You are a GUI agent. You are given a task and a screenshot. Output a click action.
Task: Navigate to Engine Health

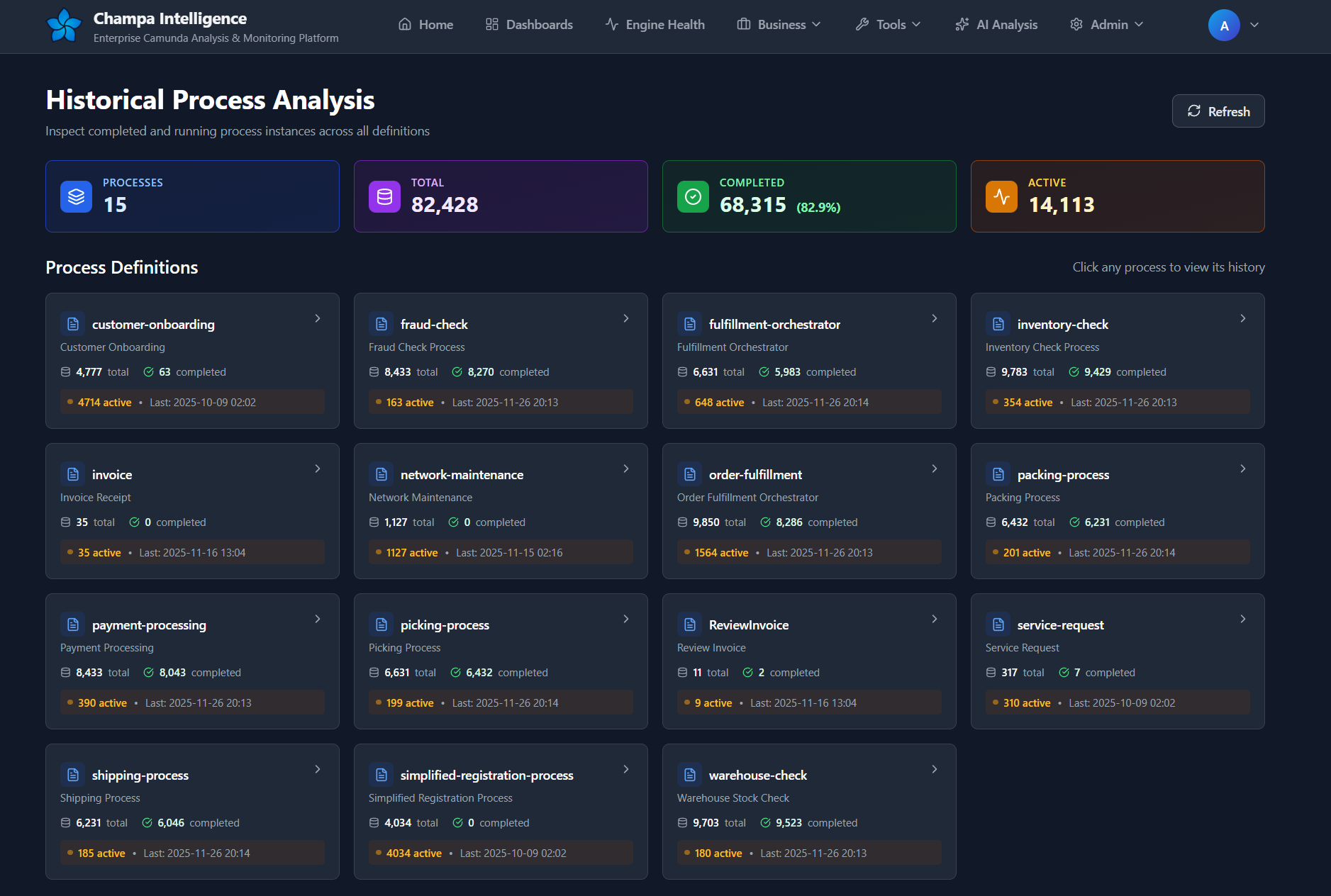click(655, 25)
